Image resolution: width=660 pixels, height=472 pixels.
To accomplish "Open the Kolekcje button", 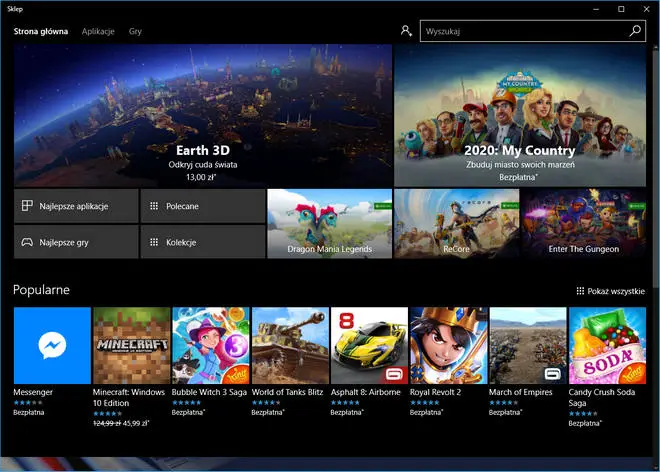I will [x=202, y=242].
